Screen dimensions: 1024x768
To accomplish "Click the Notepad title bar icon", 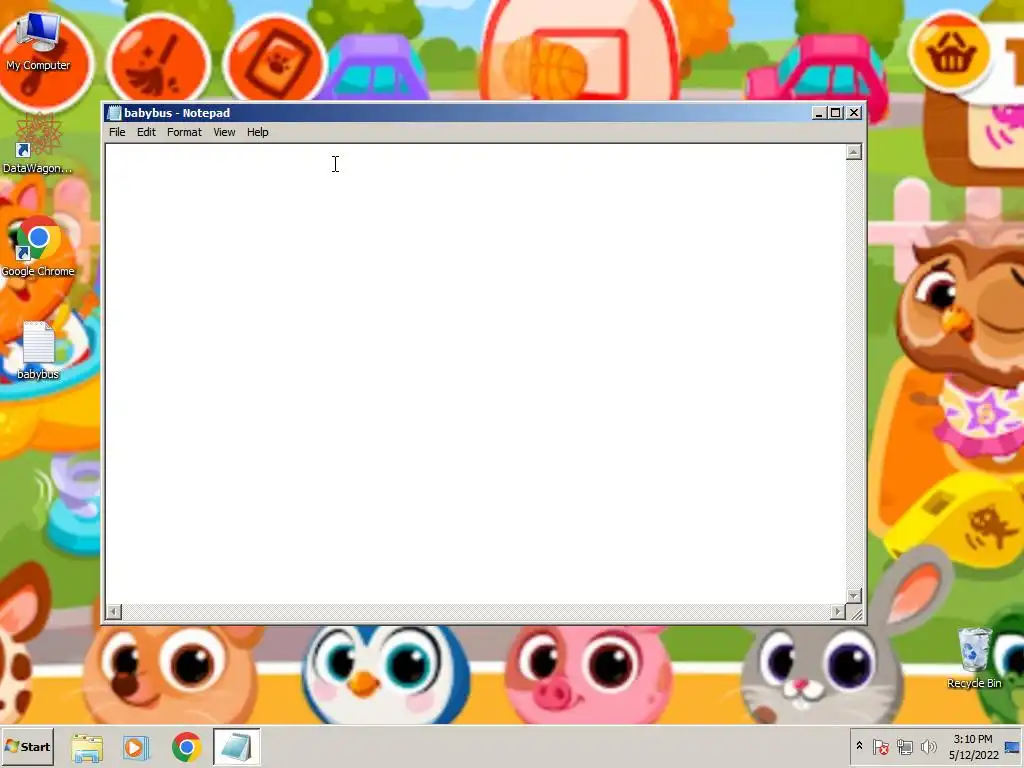I will tap(114, 113).
